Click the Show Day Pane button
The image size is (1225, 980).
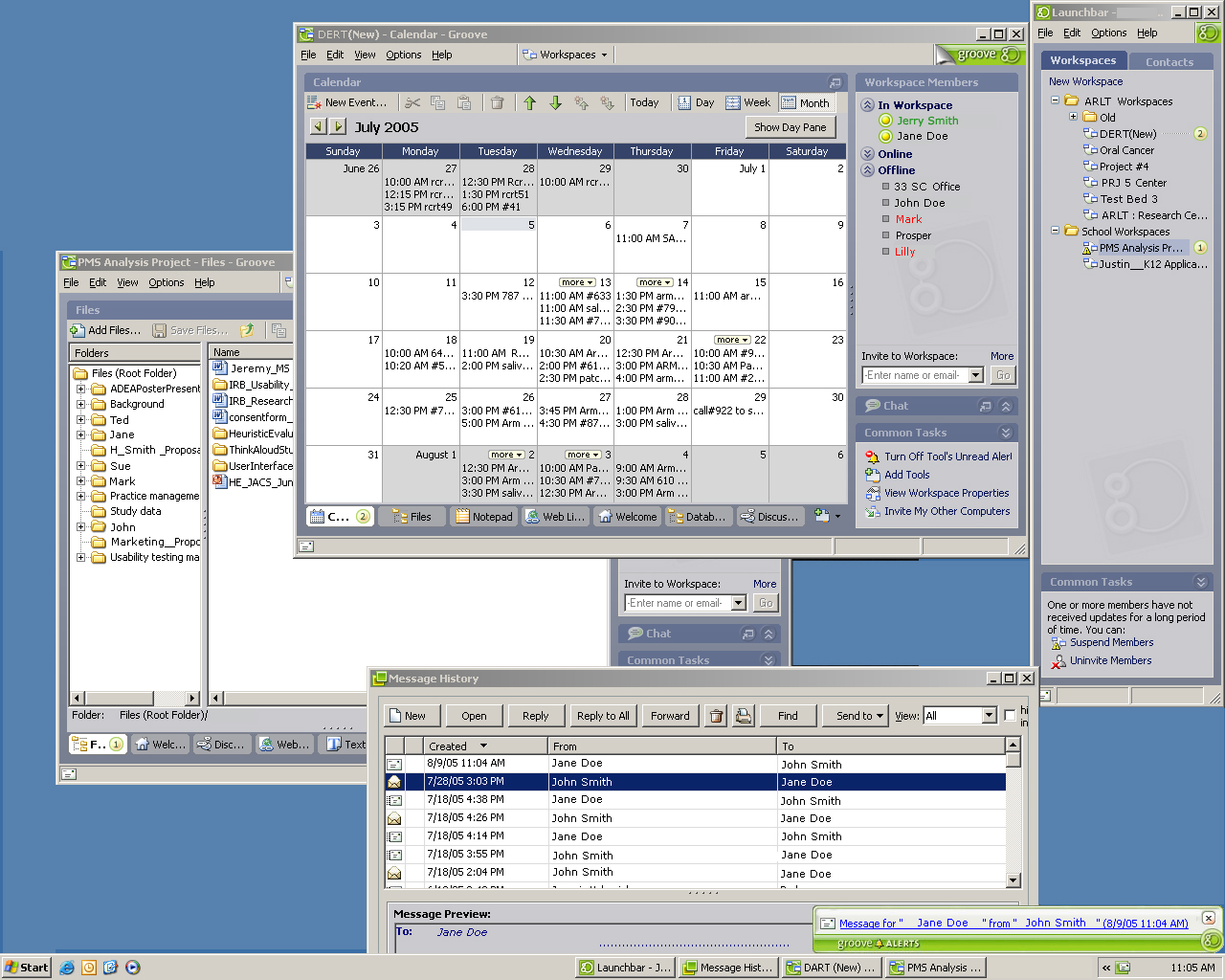[x=790, y=127]
